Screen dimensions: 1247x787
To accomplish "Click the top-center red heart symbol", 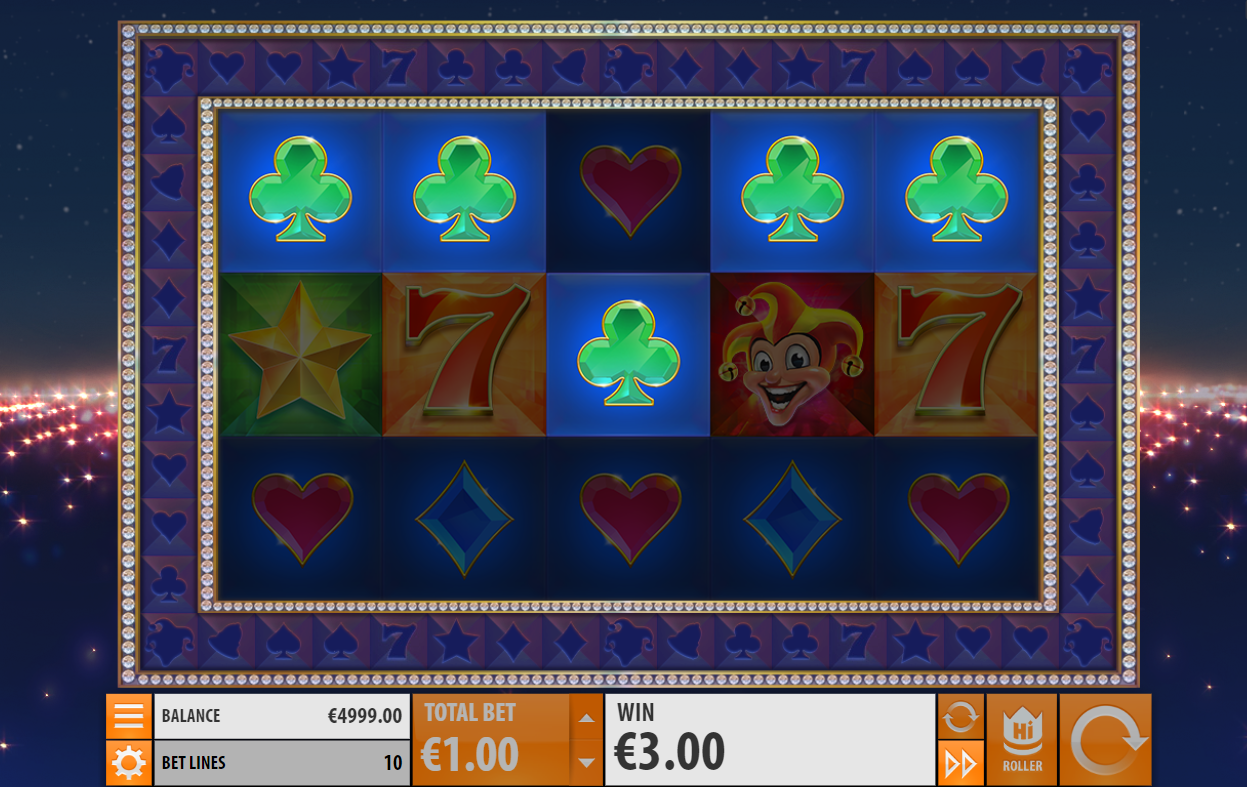I will coord(629,190).
